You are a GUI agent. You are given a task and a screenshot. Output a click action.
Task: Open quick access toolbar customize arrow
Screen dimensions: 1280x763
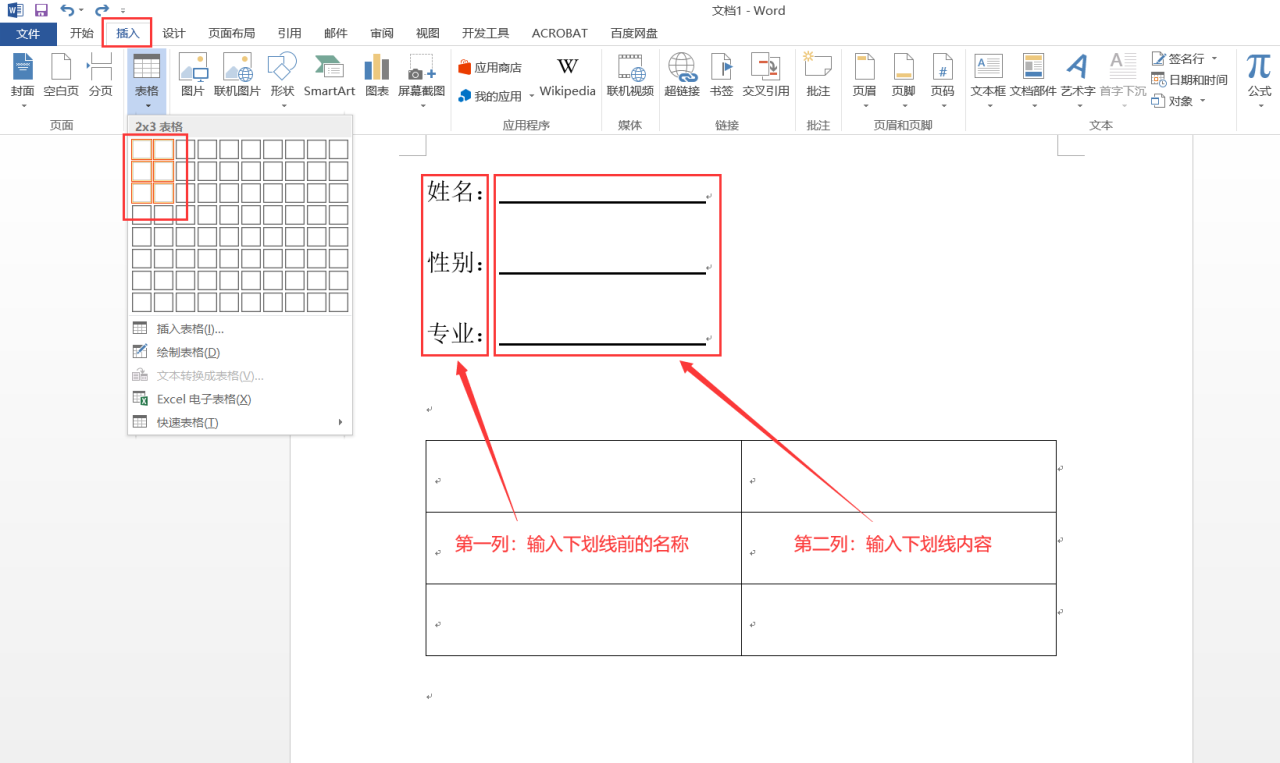(x=123, y=10)
